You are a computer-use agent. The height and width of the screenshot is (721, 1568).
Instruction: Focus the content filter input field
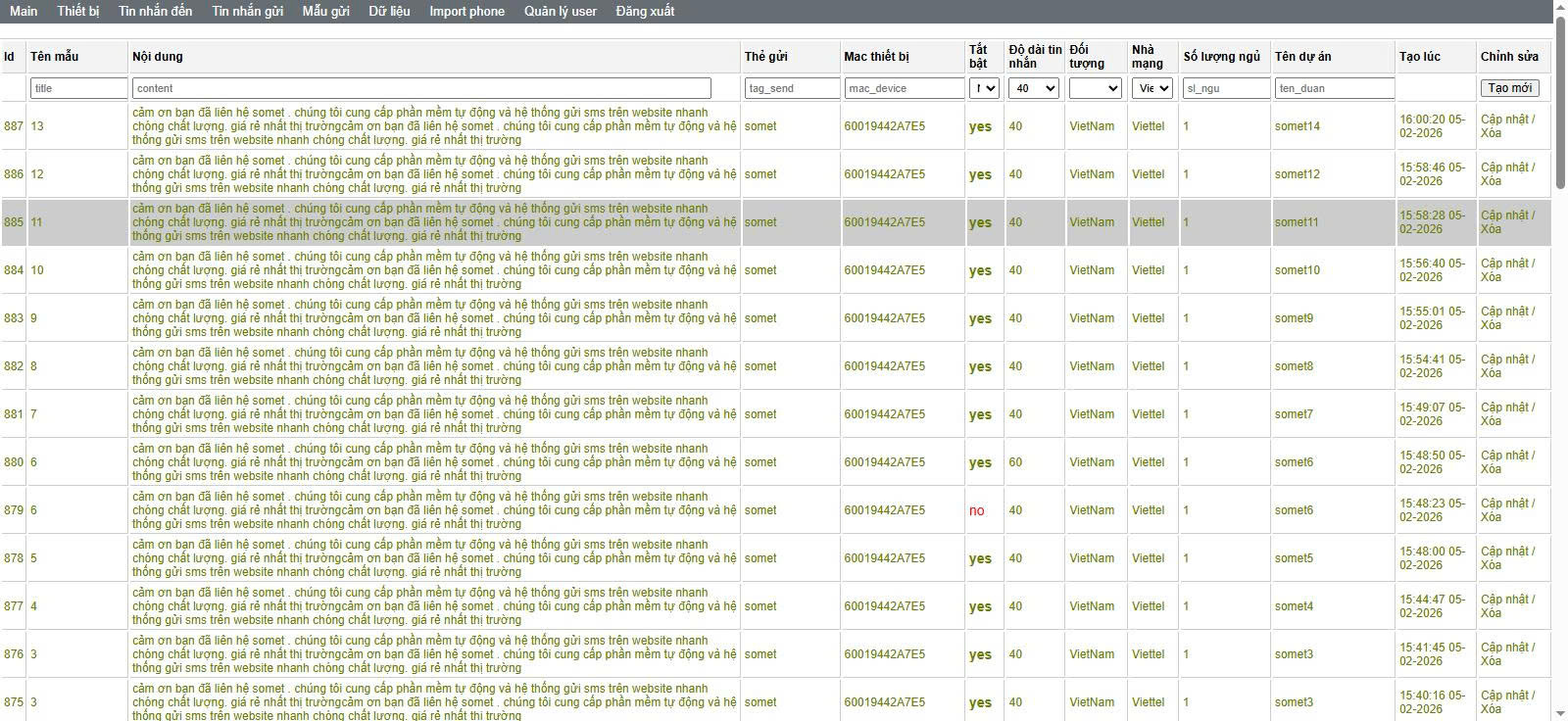point(421,88)
